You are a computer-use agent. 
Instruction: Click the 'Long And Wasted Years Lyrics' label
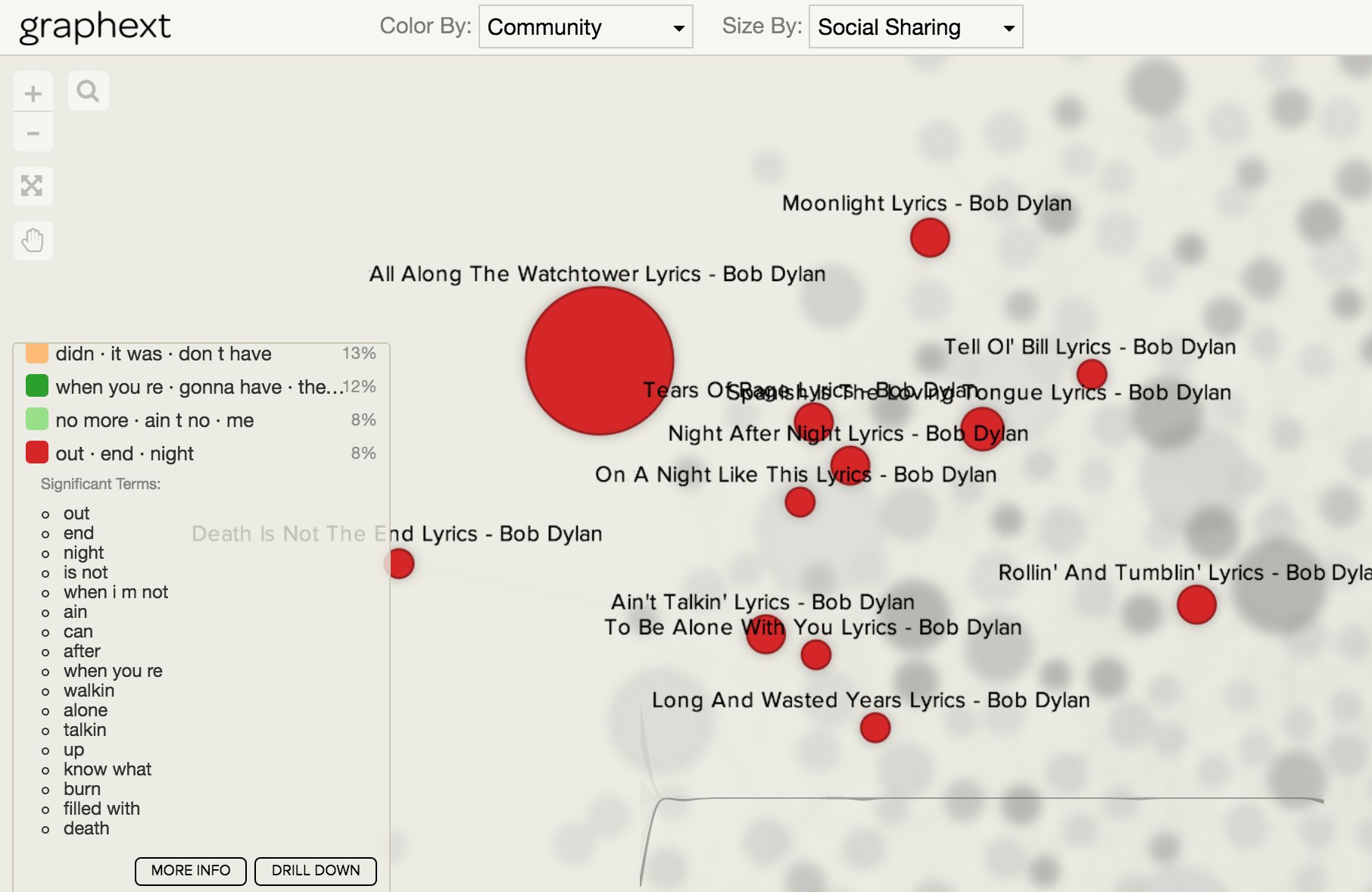(x=871, y=700)
